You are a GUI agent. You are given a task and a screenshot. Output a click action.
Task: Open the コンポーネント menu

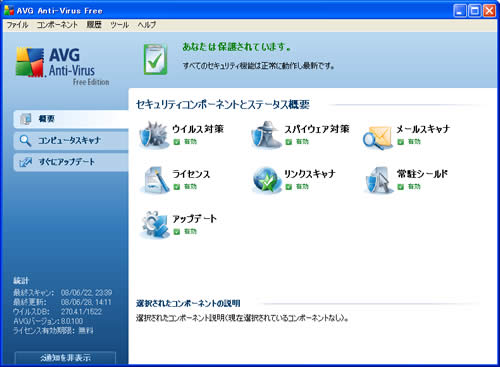(57, 25)
